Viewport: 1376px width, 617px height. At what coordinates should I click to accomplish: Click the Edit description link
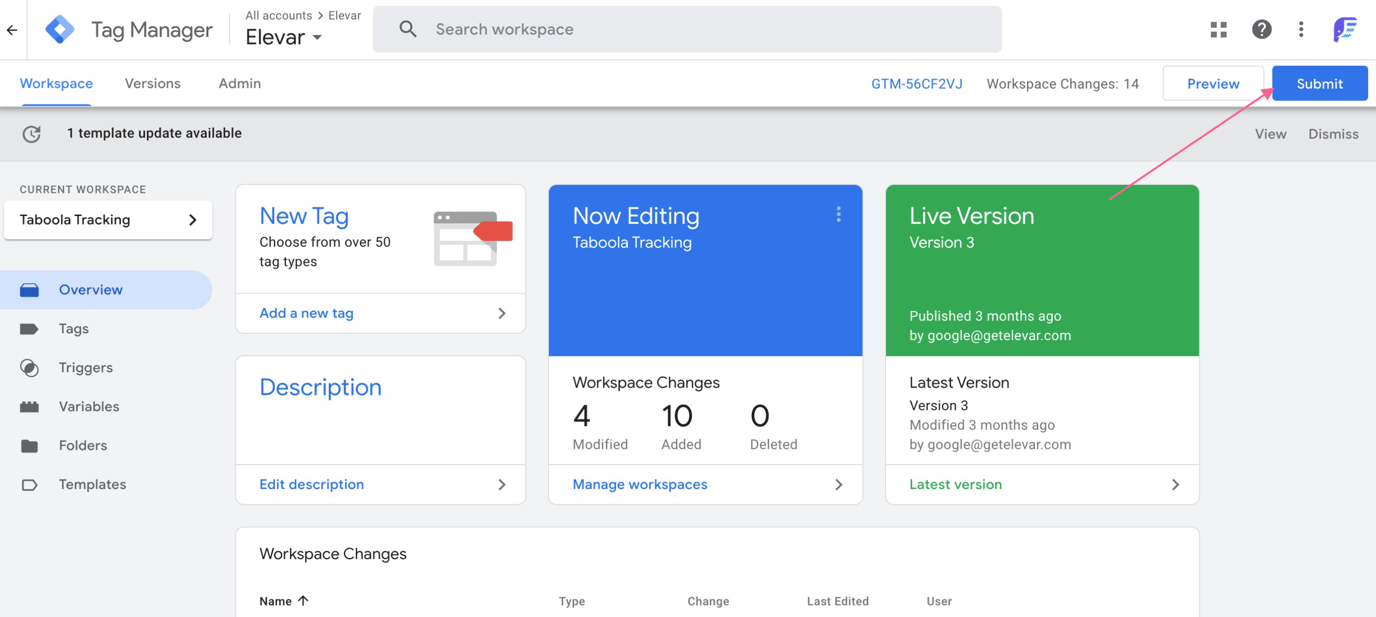coord(311,484)
